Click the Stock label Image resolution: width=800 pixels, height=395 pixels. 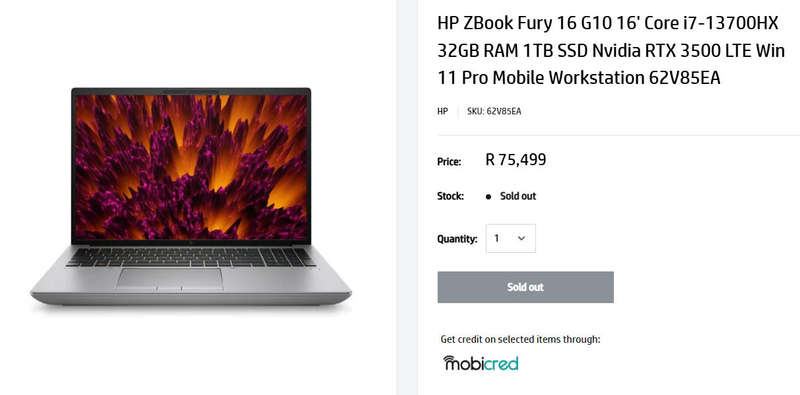pyautogui.click(x=451, y=196)
